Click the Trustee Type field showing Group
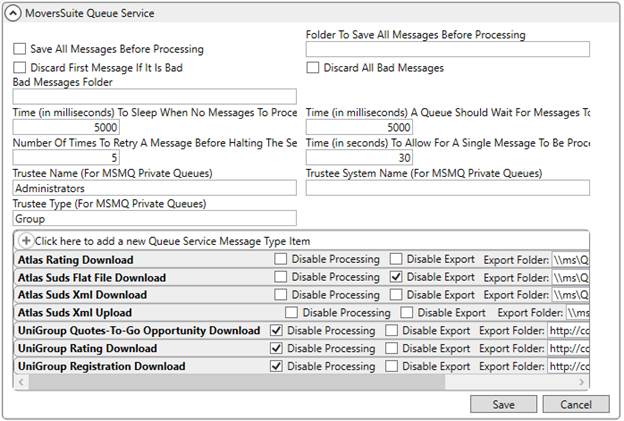 tap(154, 217)
